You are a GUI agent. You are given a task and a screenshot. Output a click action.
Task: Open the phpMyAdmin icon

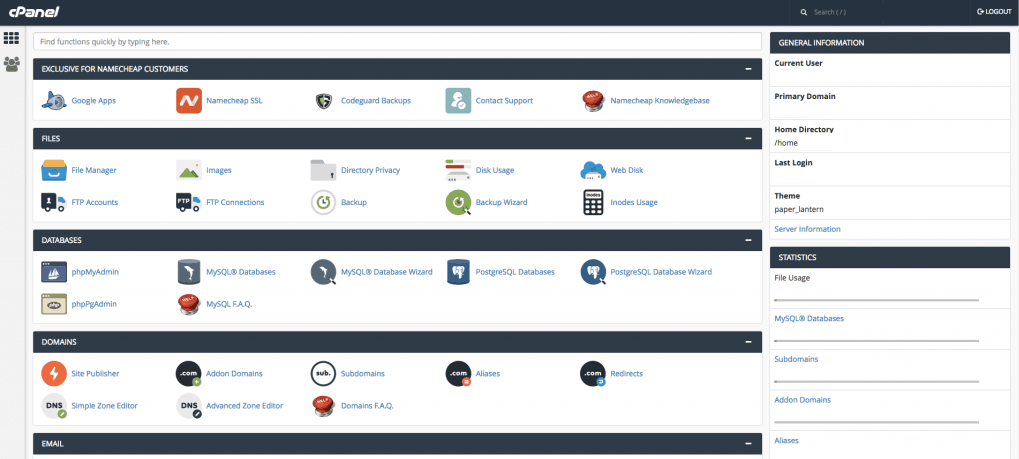pyautogui.click(x=54, y=272)
